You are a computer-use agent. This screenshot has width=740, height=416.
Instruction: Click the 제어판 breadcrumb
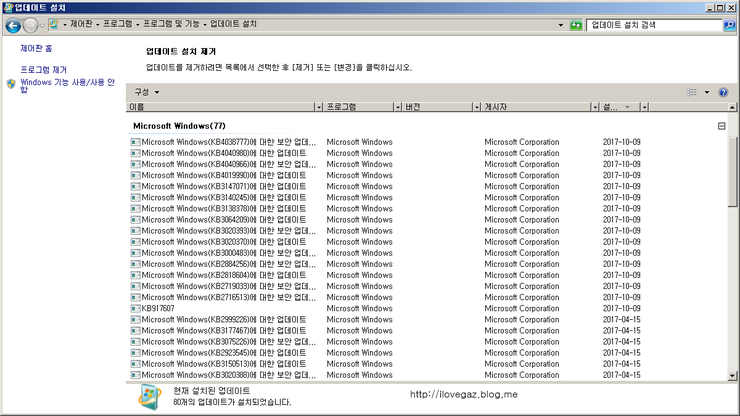click(x=81, y=24)
